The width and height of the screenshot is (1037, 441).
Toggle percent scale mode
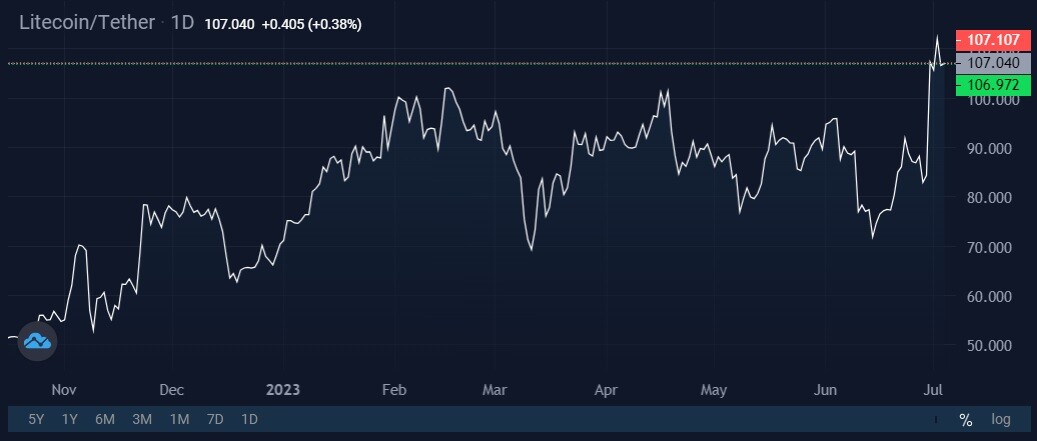tap(966, 419)
